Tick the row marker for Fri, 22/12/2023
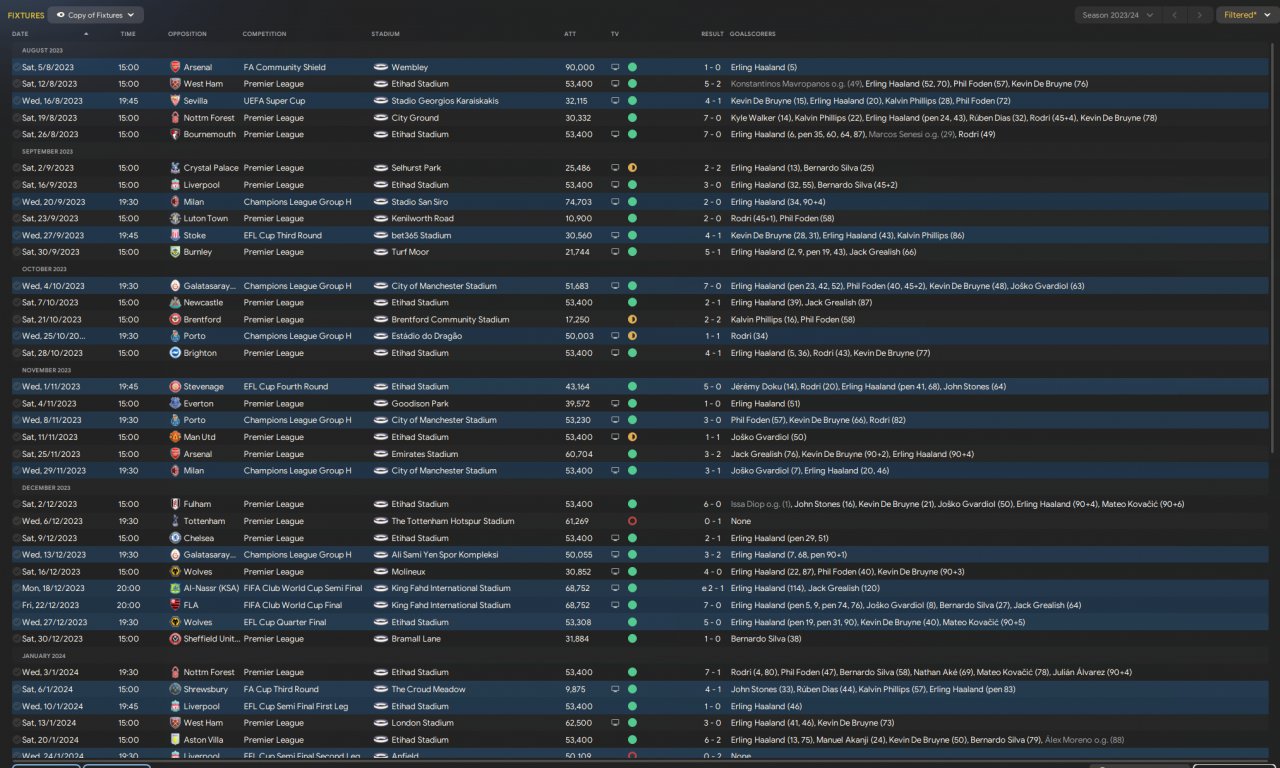Screen dimensions: 1280x768 click(x=16, y=605)
